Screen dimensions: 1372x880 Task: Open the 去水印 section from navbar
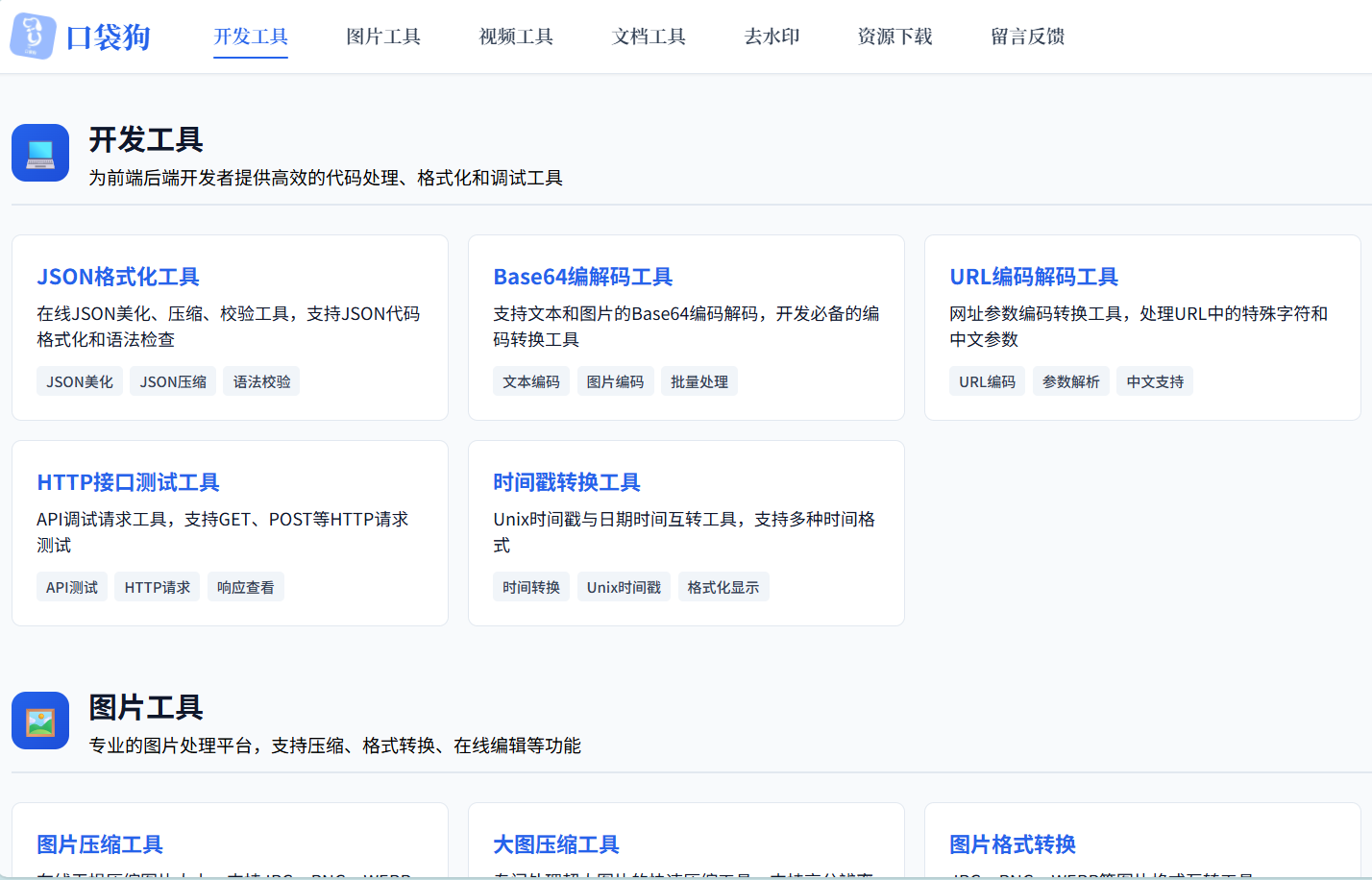[772, 37]
